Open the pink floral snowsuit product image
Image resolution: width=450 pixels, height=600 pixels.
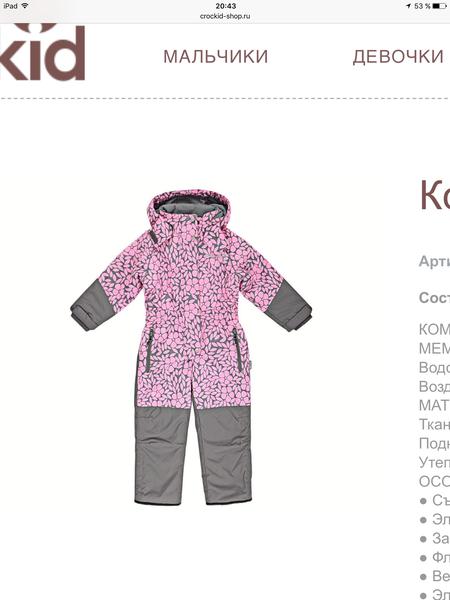[x=191, y=347]
